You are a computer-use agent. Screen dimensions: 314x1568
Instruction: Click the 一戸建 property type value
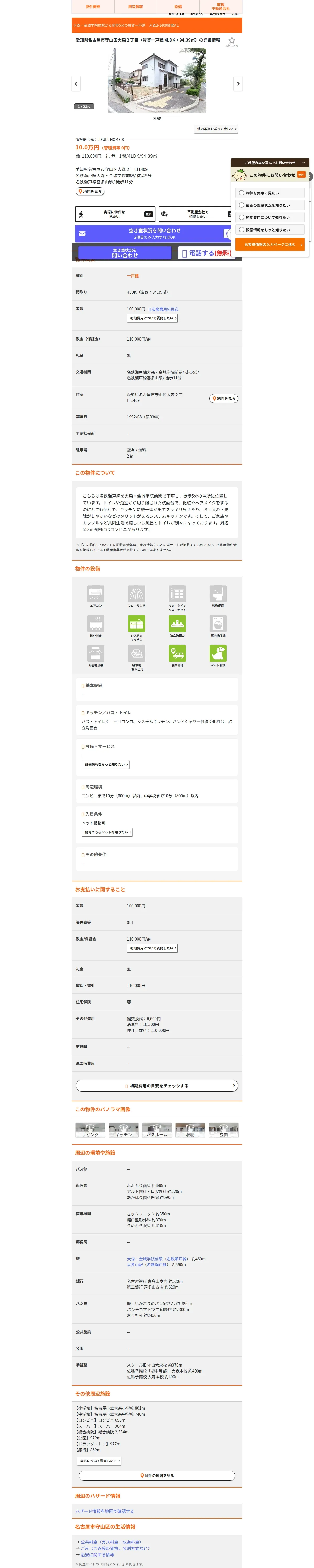point(133,276)
